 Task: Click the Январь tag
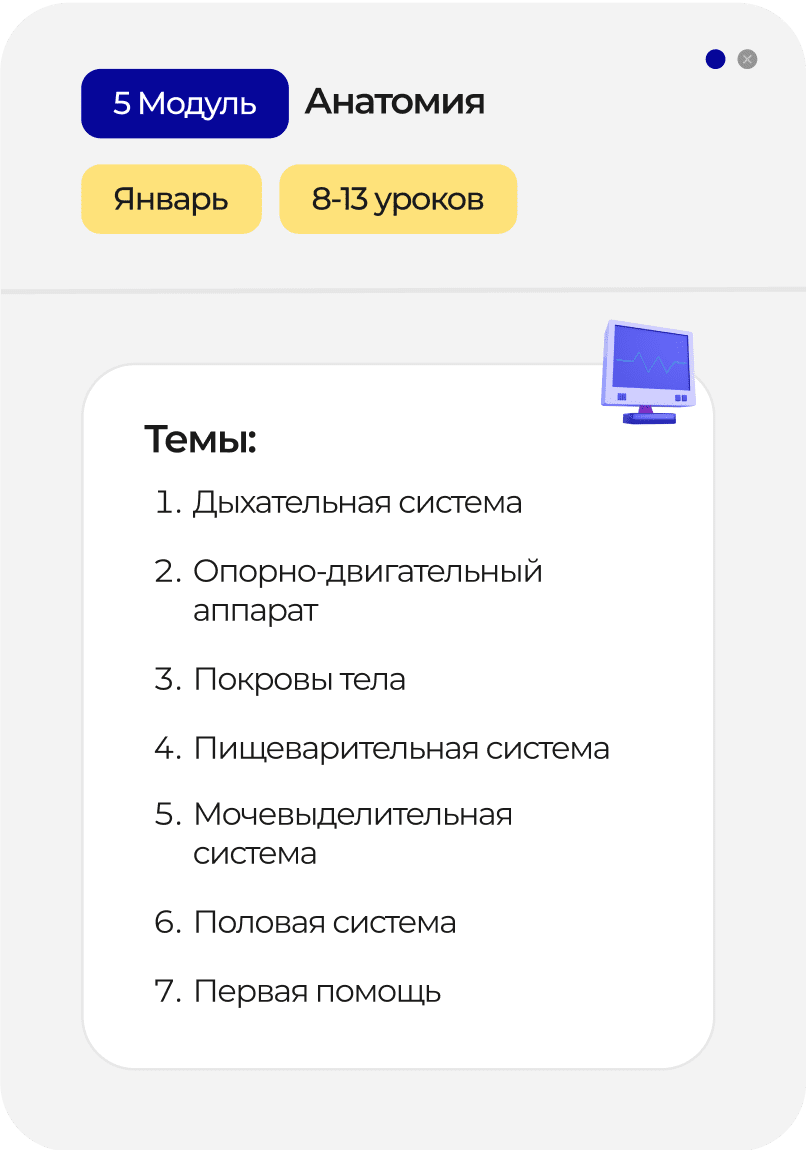171,199
